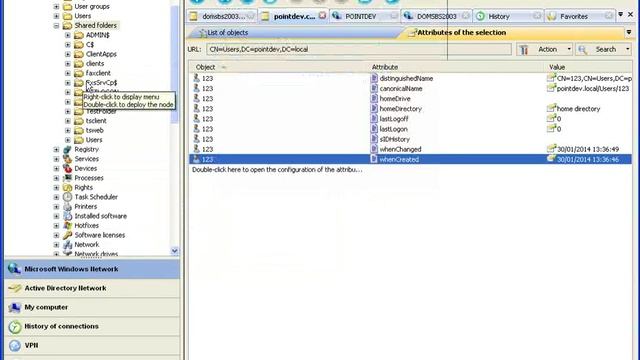
Task: Select the ClientApps folder icon
Action: coord(79,54)
